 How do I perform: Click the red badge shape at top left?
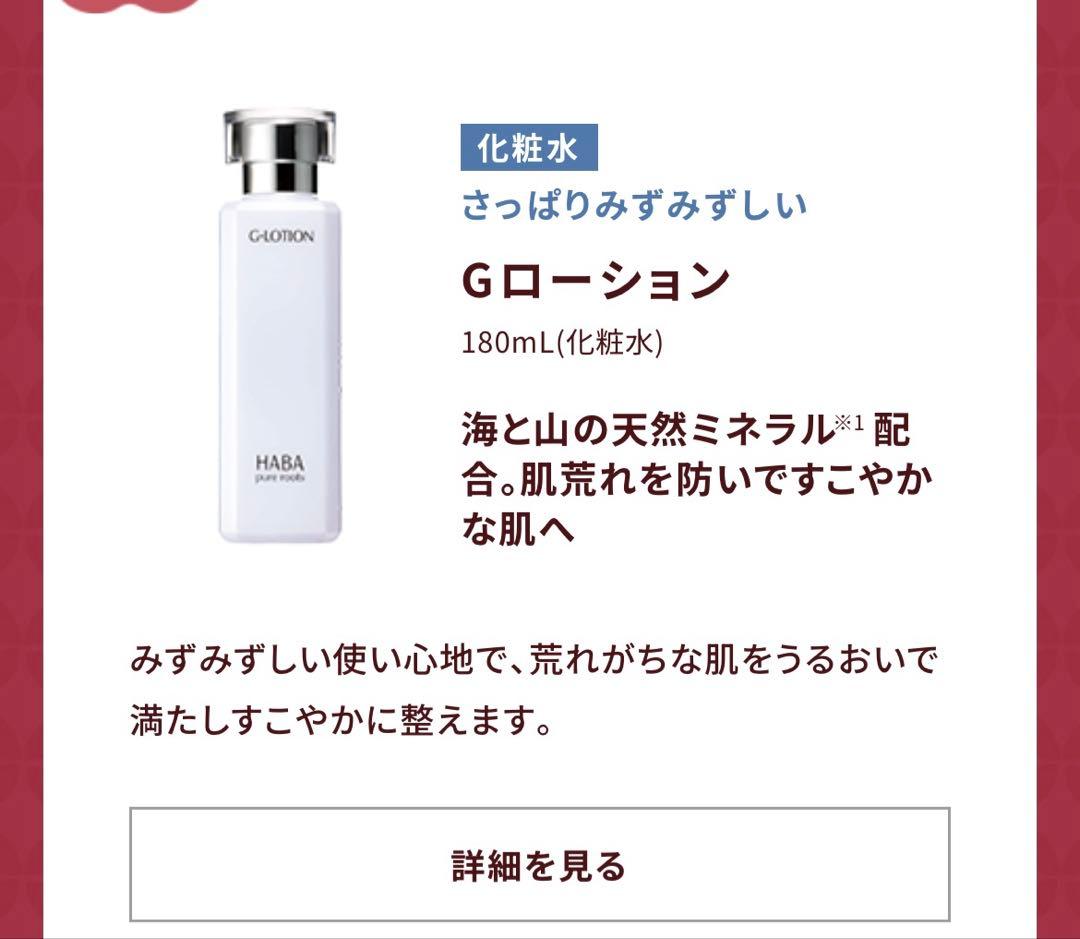[132, 6]
